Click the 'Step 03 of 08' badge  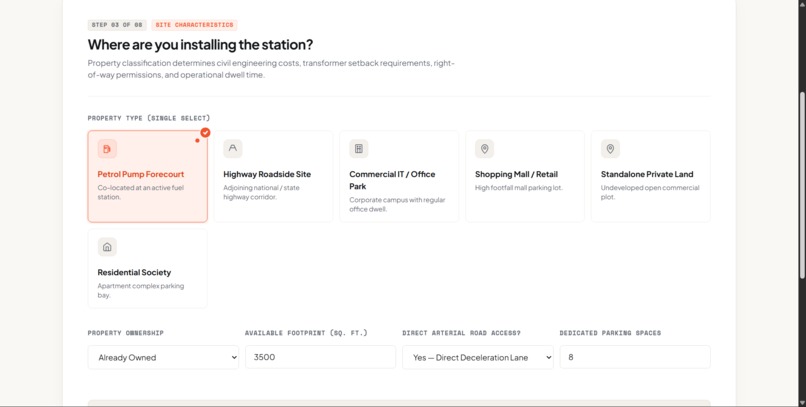coord(117,25)
